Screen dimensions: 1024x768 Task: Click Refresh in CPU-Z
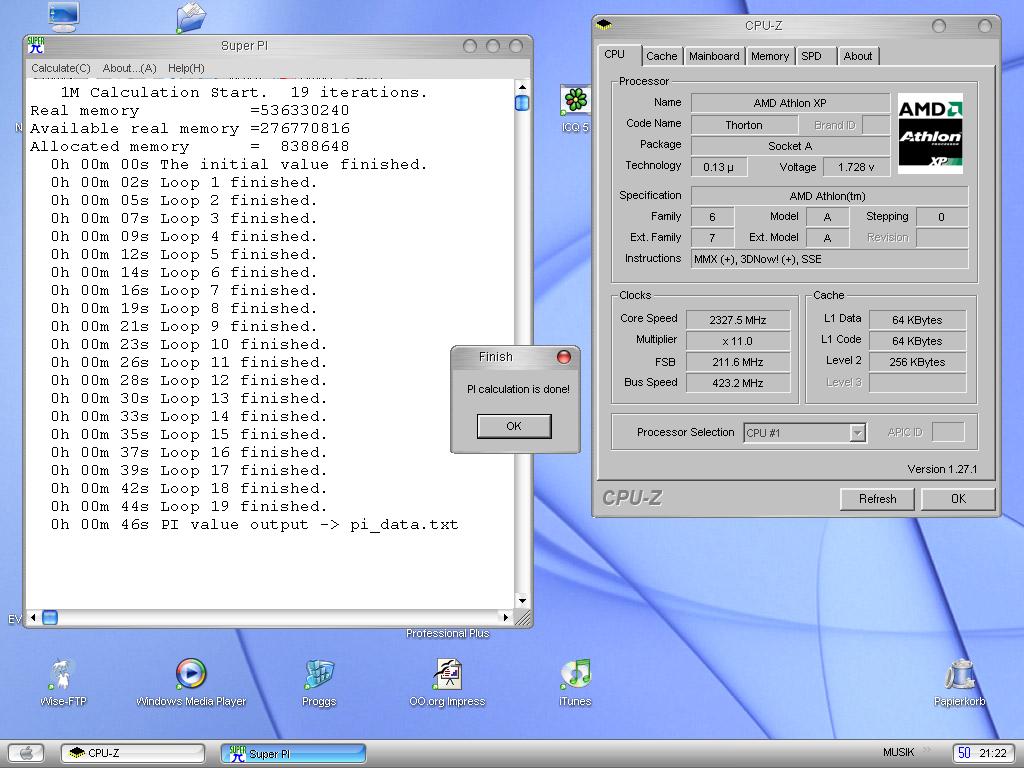point(877,499)
